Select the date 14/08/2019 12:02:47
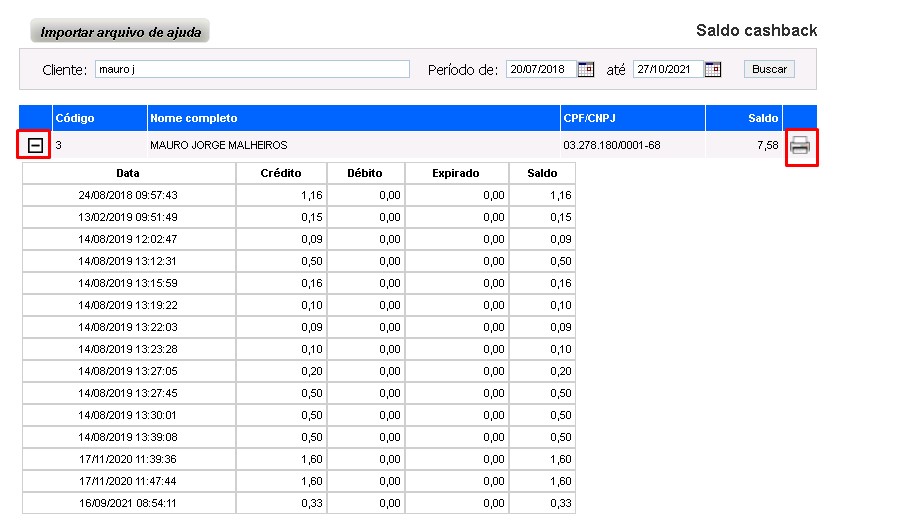 (128, 239)
